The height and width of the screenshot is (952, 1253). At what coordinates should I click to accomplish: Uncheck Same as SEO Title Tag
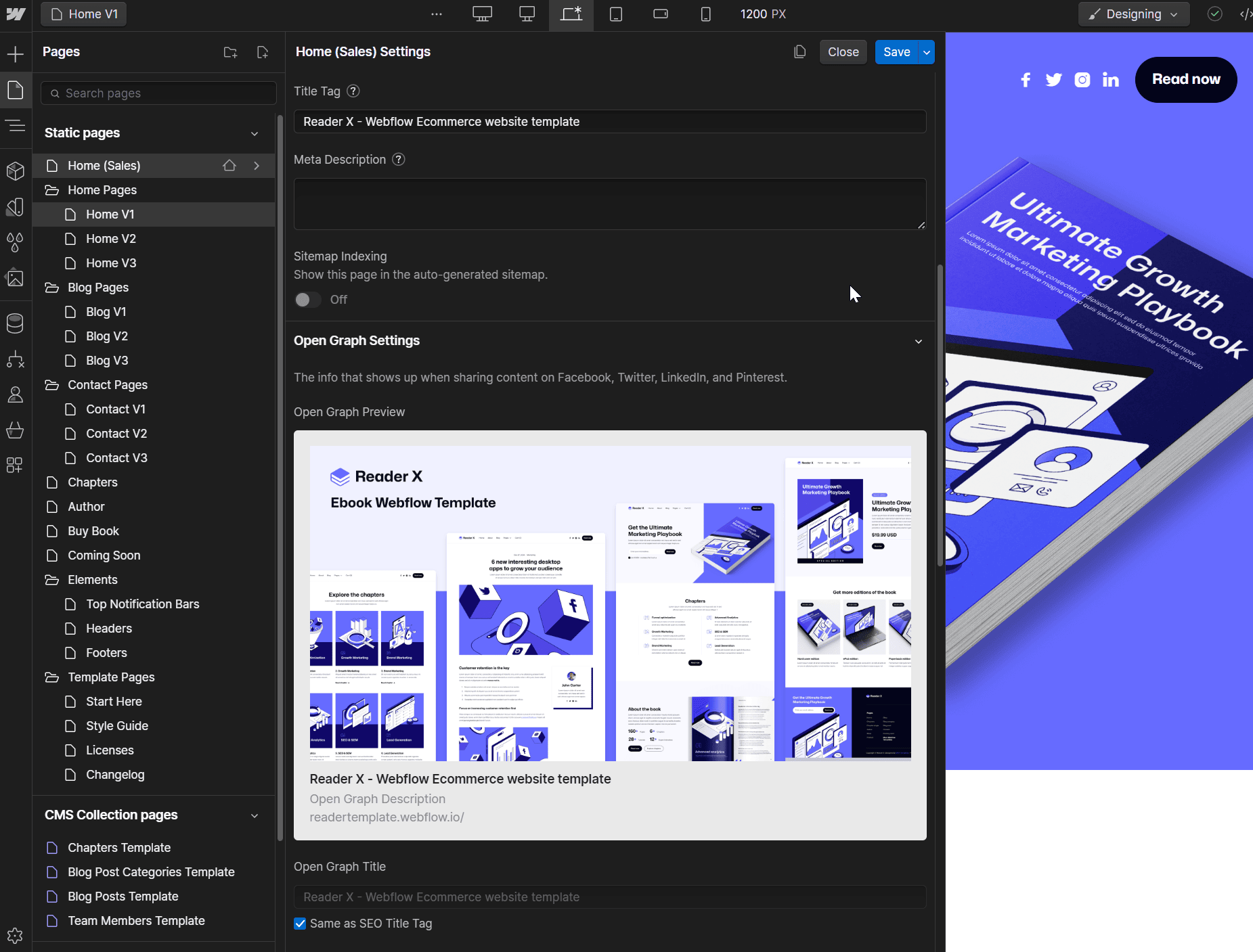tap(300, 924)
